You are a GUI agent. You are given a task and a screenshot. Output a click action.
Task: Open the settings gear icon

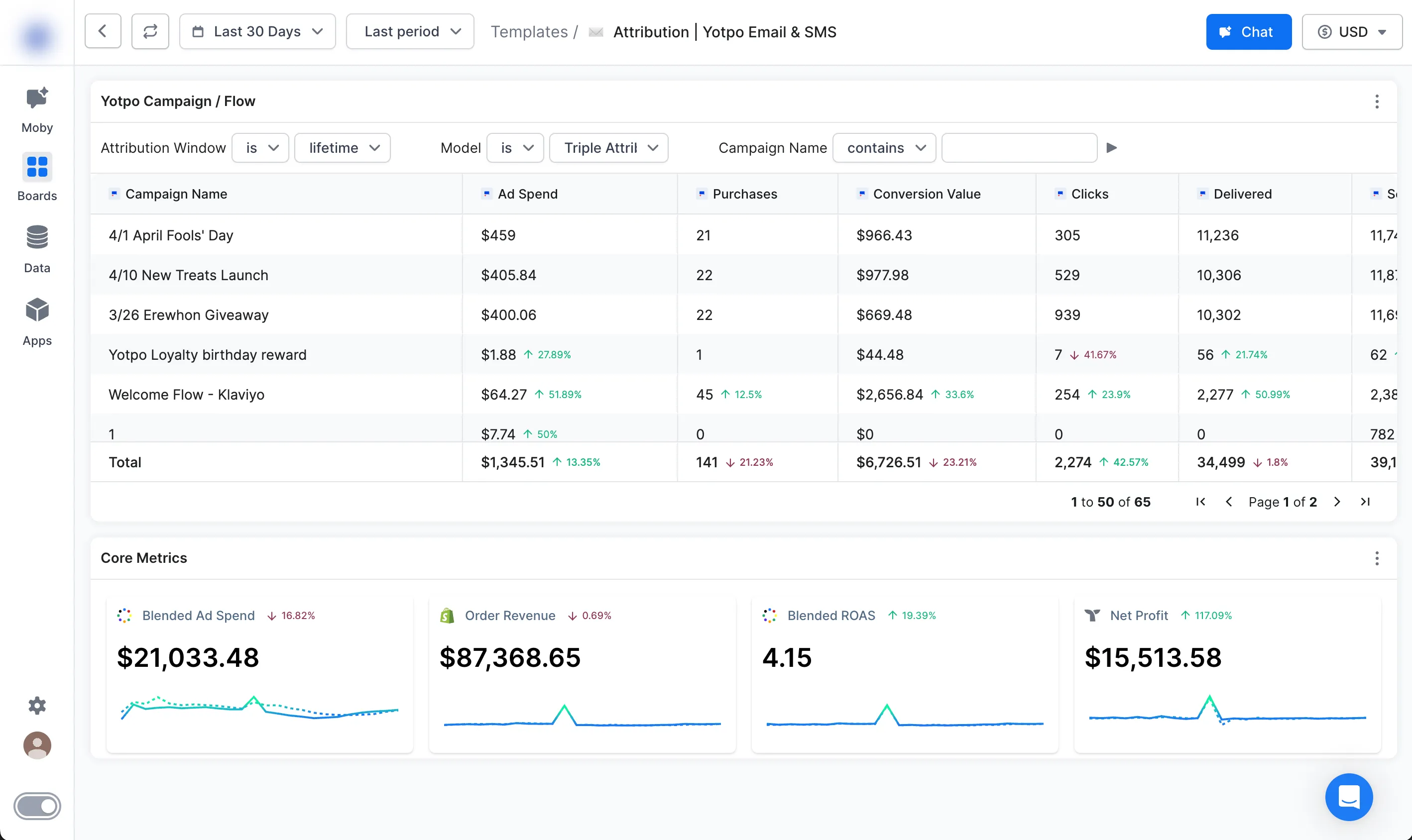(x=37, y=705)
